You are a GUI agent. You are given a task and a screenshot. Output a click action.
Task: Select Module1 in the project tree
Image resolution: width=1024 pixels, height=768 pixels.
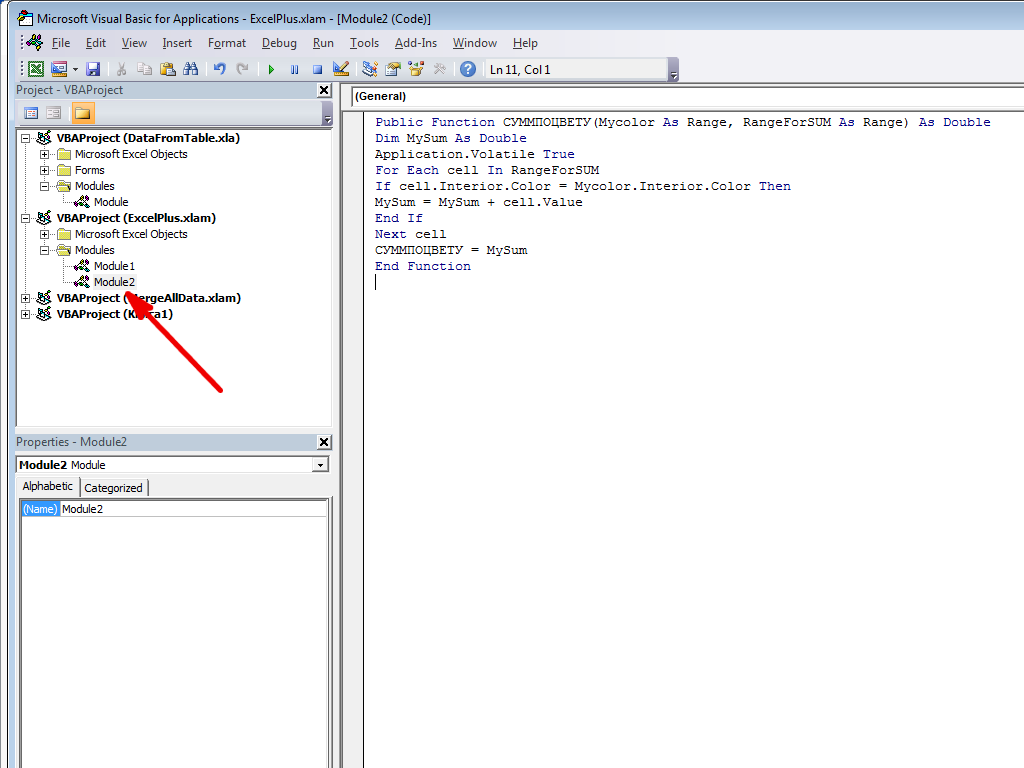click(114, 266)
